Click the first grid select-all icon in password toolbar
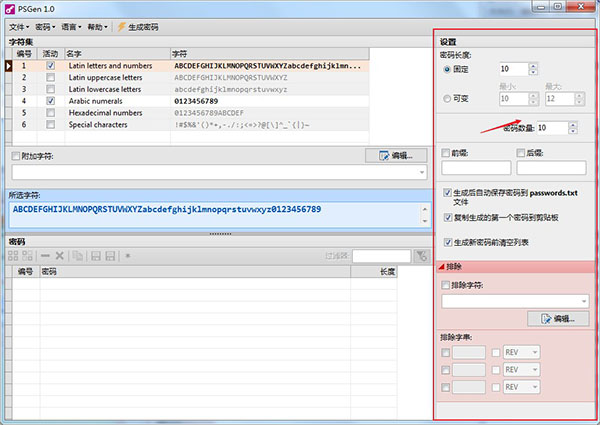Screen dimensions: 600x425 (13, 256)
